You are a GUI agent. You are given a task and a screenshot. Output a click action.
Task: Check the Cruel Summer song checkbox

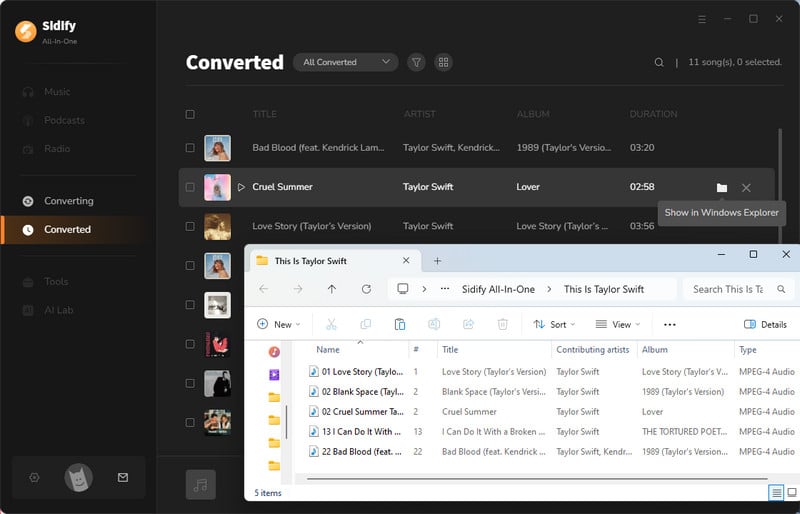190,187
